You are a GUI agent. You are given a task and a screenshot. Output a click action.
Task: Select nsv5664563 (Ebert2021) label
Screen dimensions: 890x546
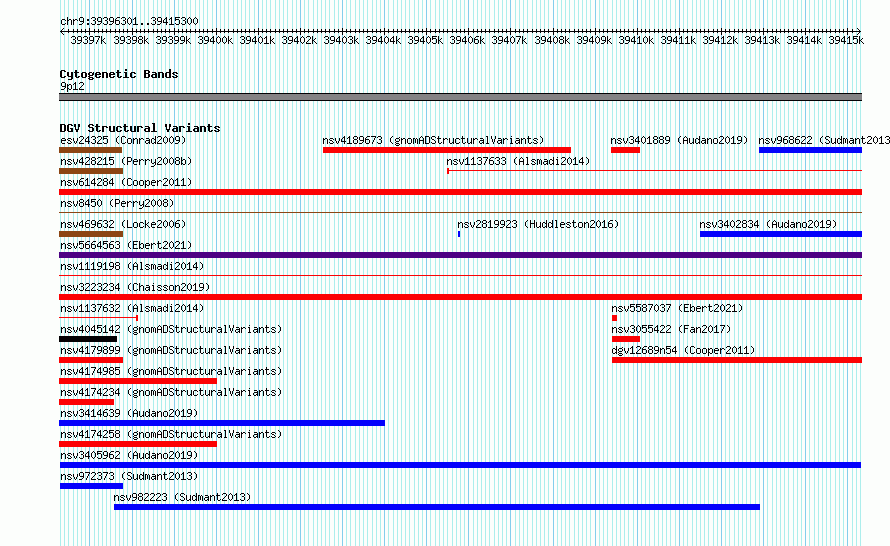[126, 245]
